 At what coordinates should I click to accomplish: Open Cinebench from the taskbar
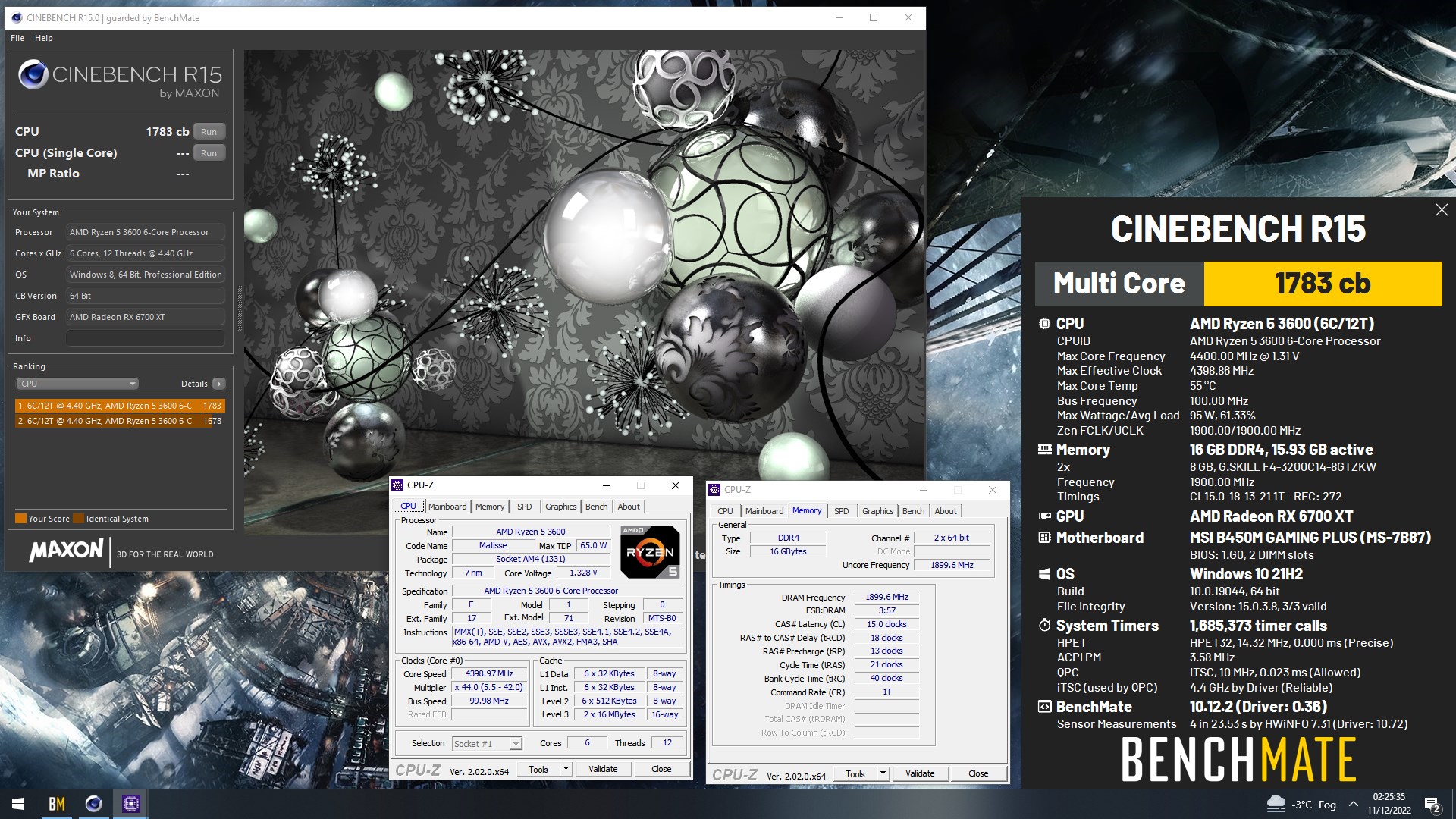[x=94, y=804]
